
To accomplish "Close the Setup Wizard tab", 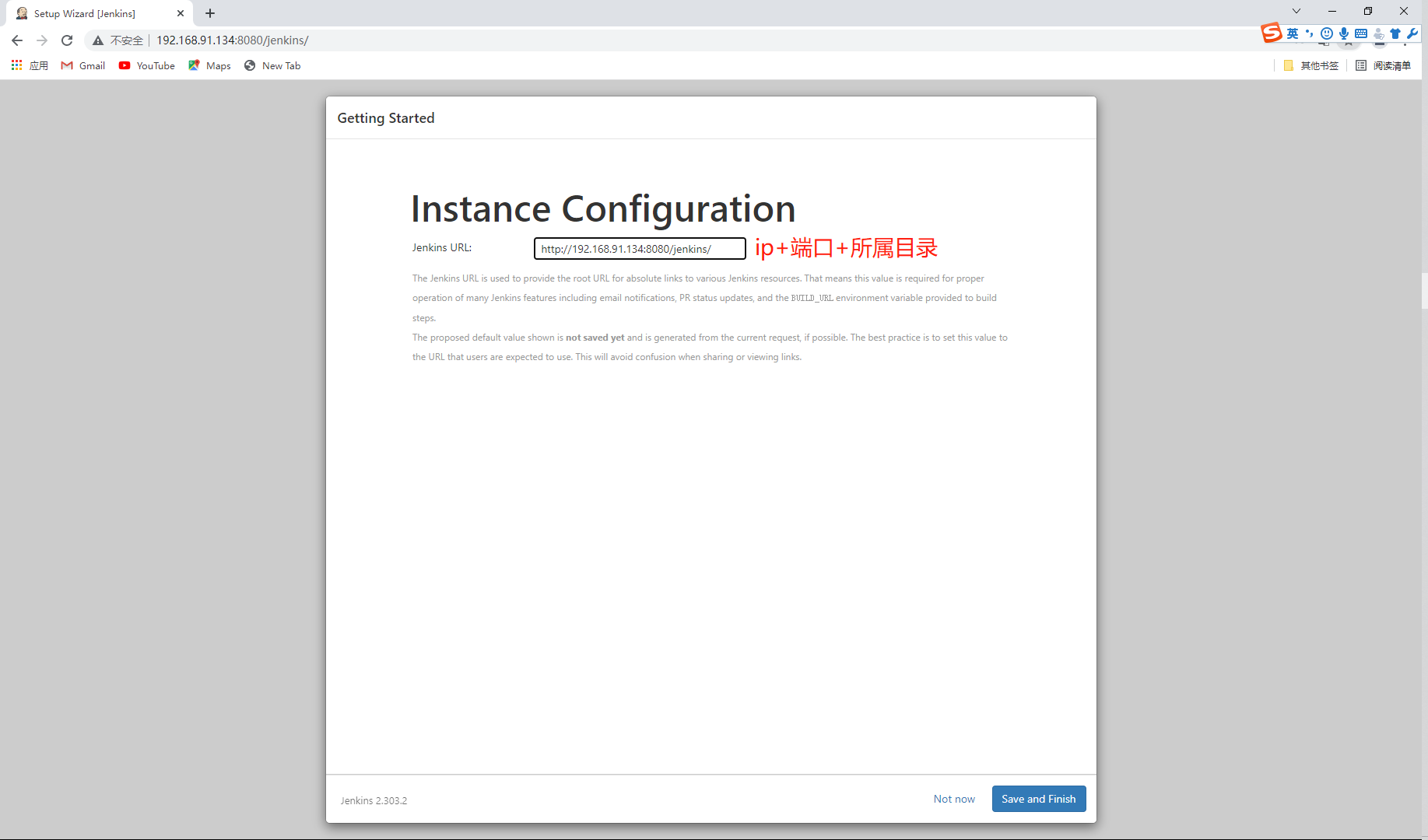I will [x=181, y=13].
